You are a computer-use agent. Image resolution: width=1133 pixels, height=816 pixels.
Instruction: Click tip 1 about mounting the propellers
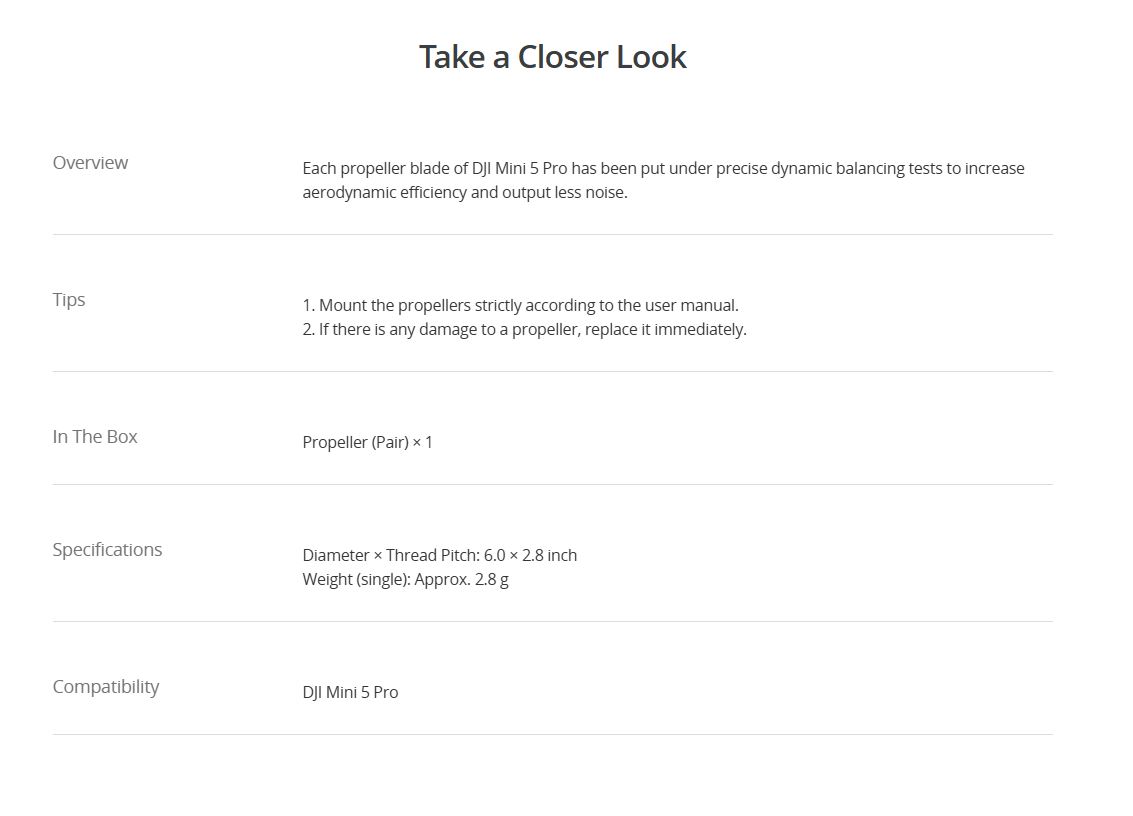[x=520, y=305]
